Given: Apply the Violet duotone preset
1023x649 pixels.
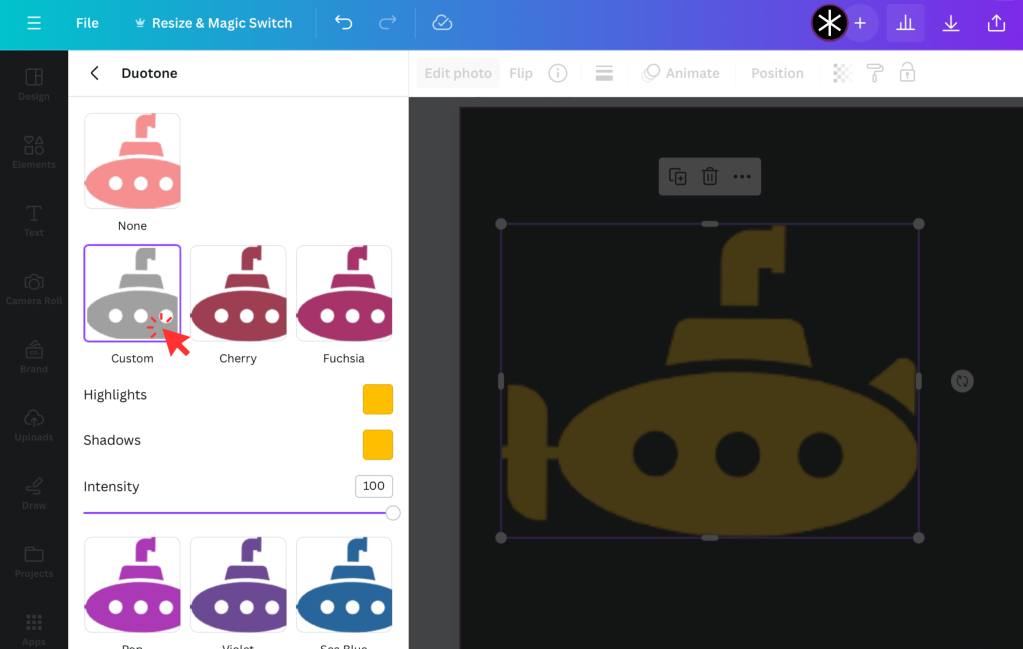Looking at the screenshot, I should 238,585.
